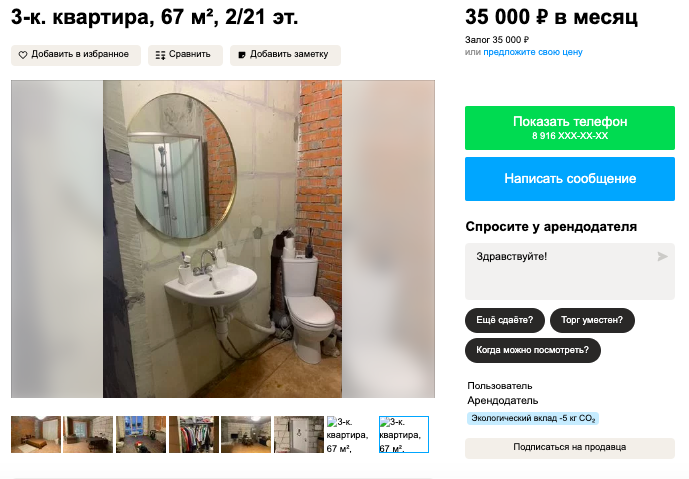
Task: Choose the Когда можно посмотреть? suggestion
Action: click(533, 350)
